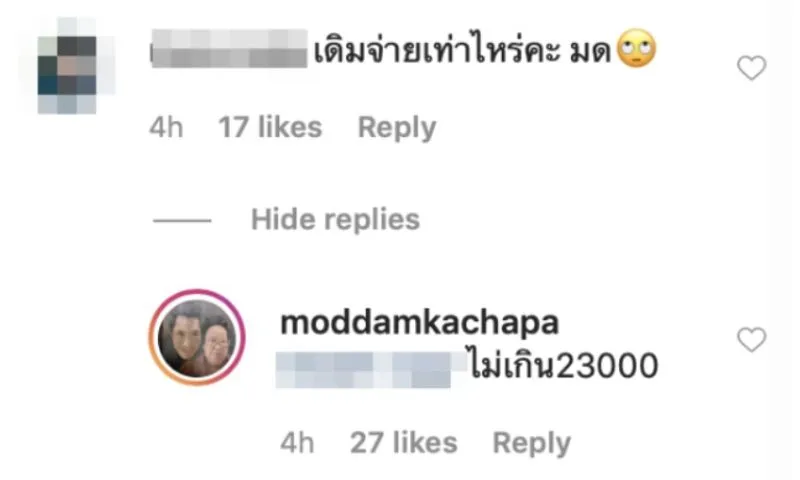The height and width of the screenshot is (480, 800).
Task: Click the reply text ไม่เกิน23000
Action: point(563,365)
